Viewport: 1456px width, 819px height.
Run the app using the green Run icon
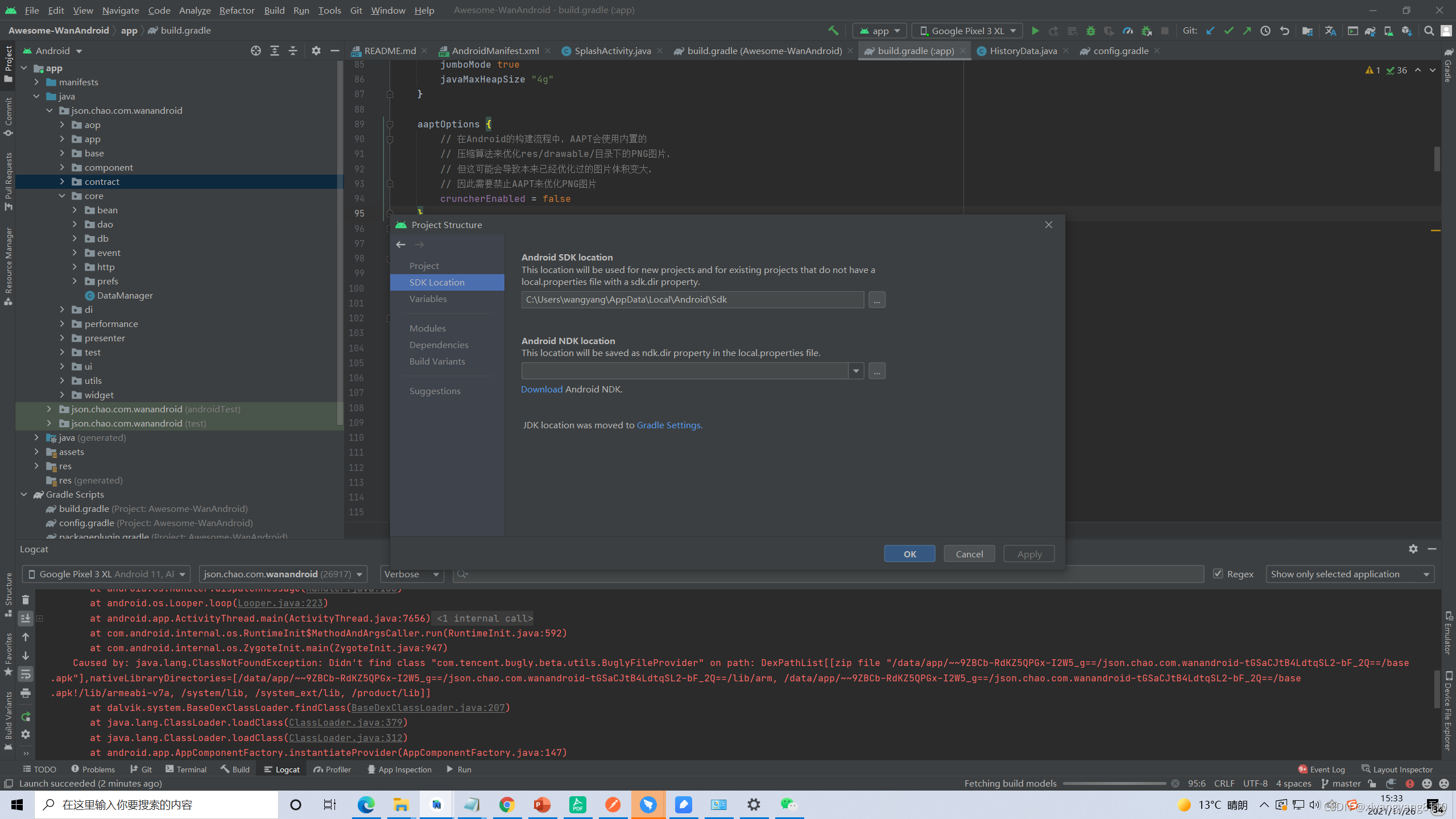[x=1035, y=30]
